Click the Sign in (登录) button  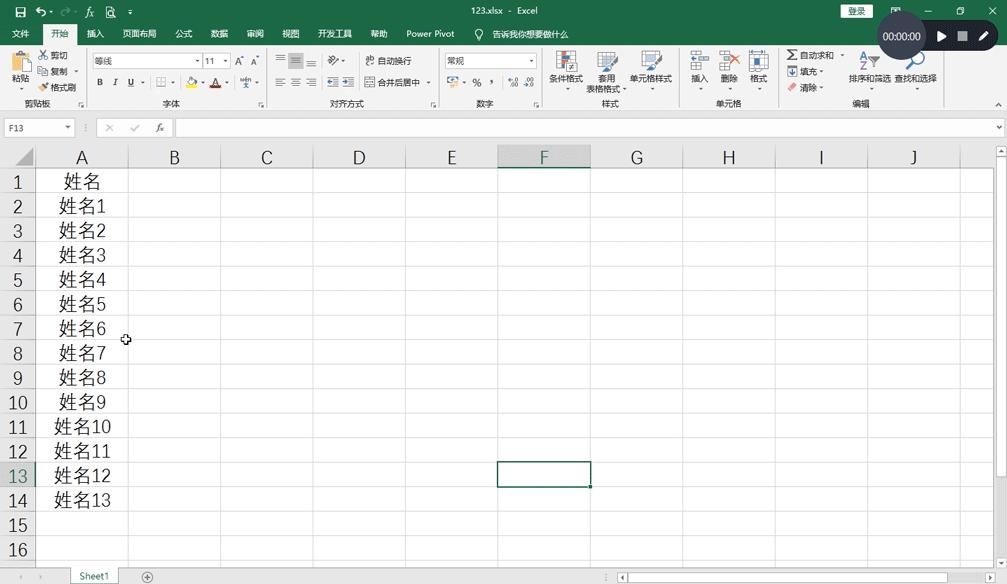[857, 11]
